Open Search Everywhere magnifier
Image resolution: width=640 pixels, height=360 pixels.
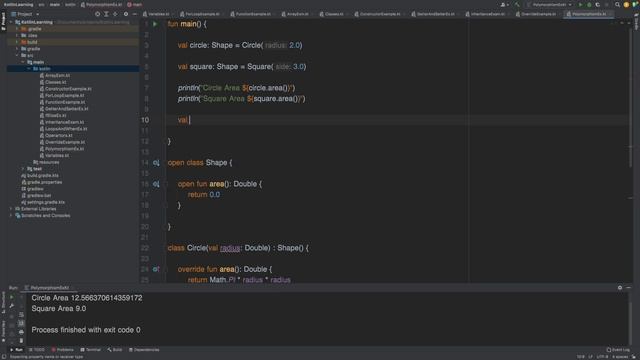tap(617, 4)
